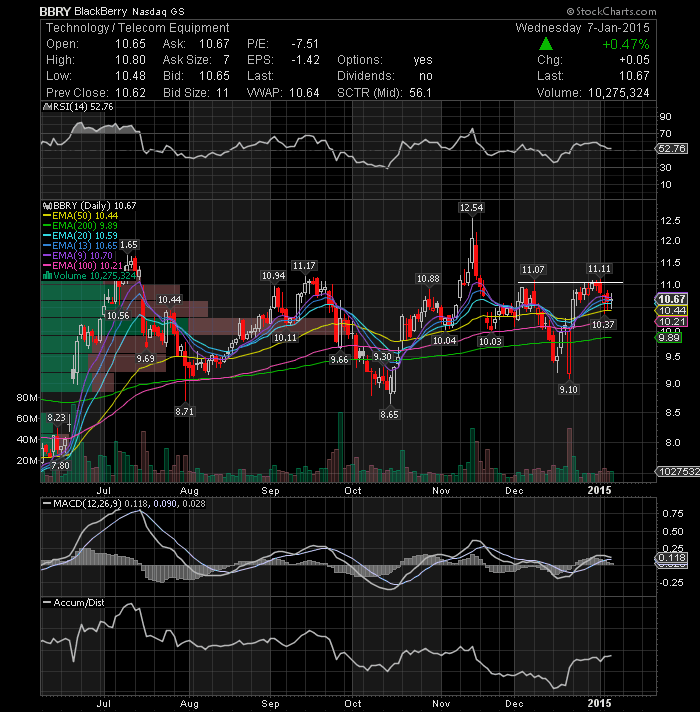
Task: Click the Open 10.65 value
Action: pyautogui.click(x=130, y=44)
